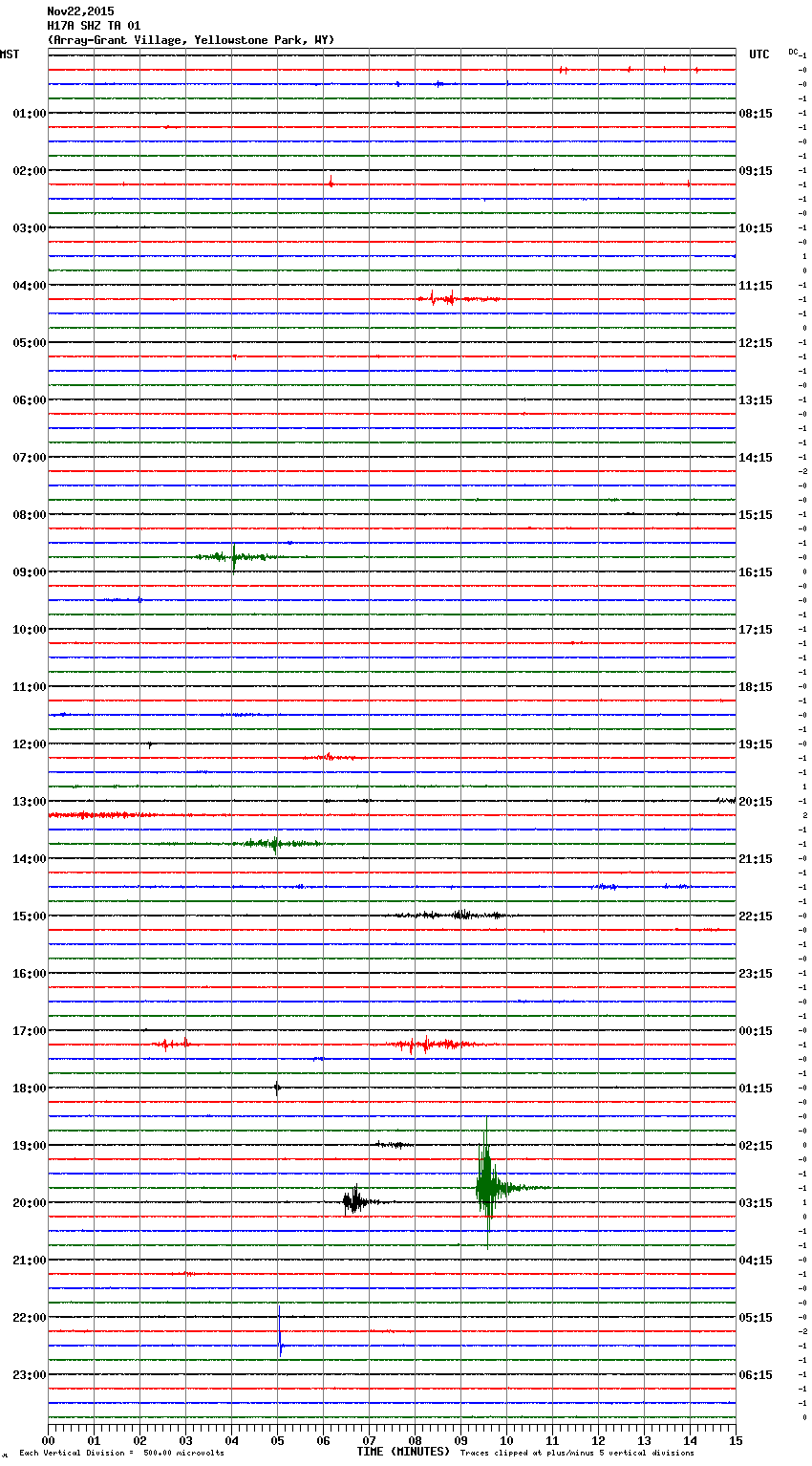This screenshot has width=812, height=1466.
Task: Click the blue spike on the 22:30 trace
Action: [279, 1330]
